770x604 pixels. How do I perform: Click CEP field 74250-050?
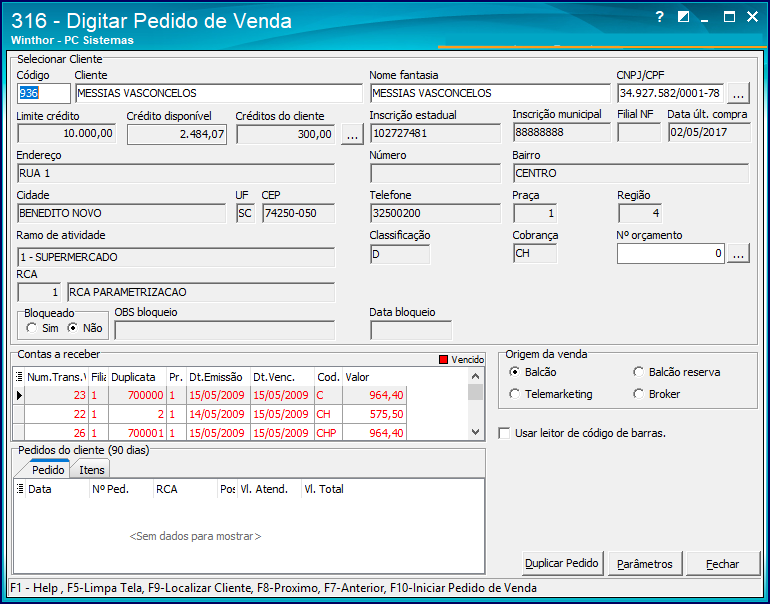(298, 214)
